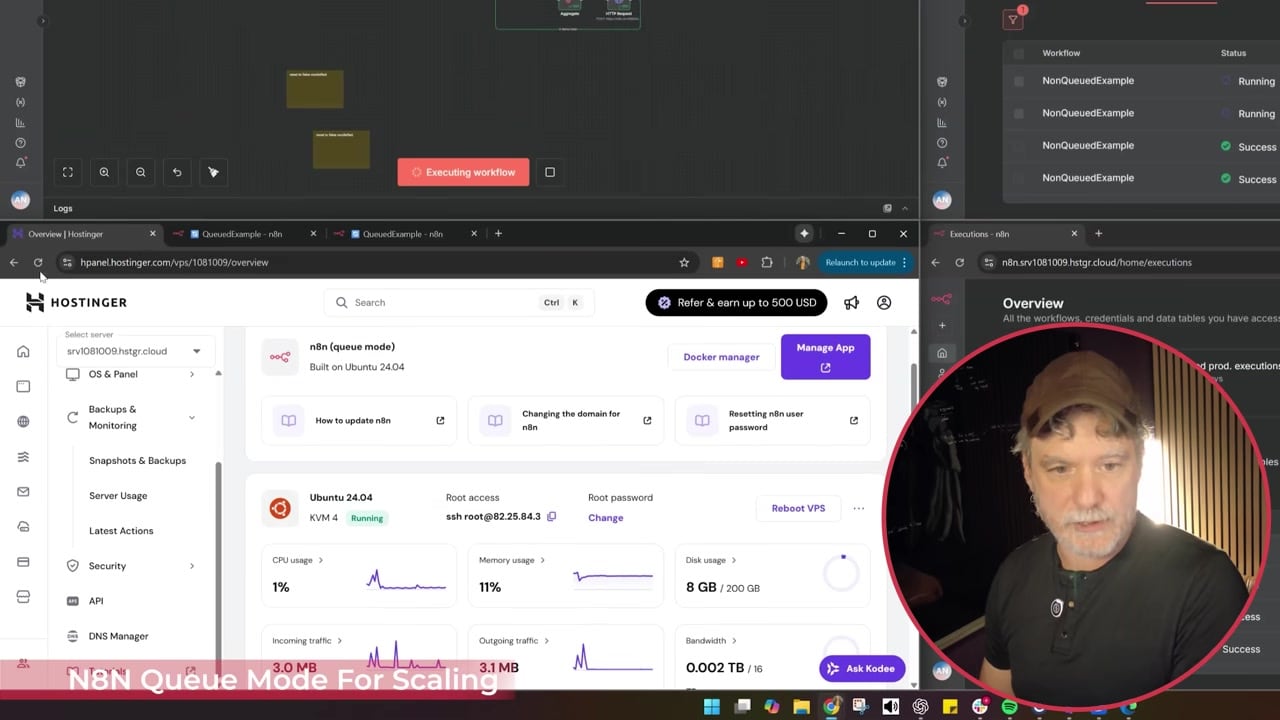Viewport: 1280px width, 720px height.
Task: Expand the OS & Panel menu
Action: (x=130, y=374)
